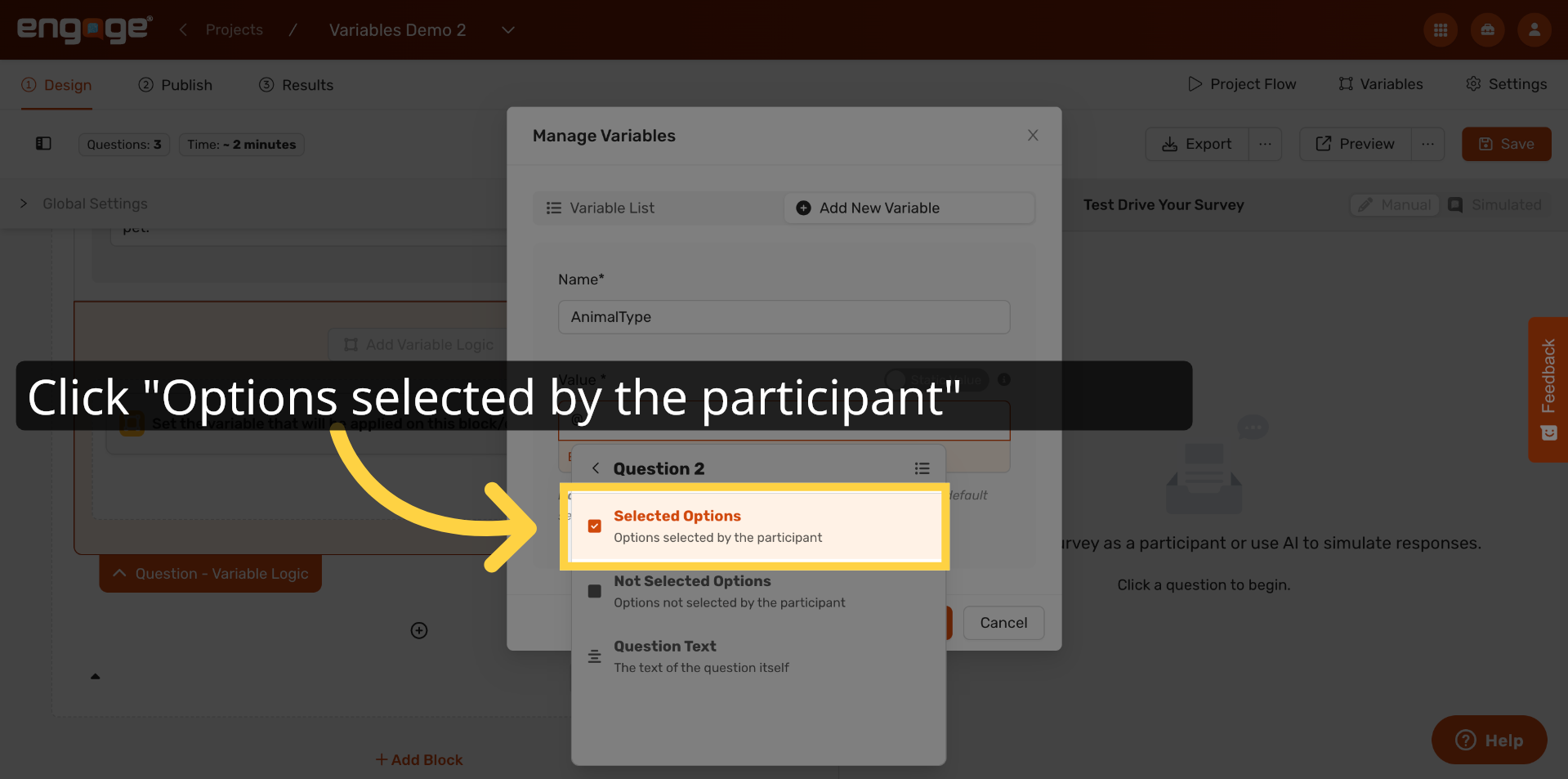Go back from Question 2 in picker

coord(596,468)
